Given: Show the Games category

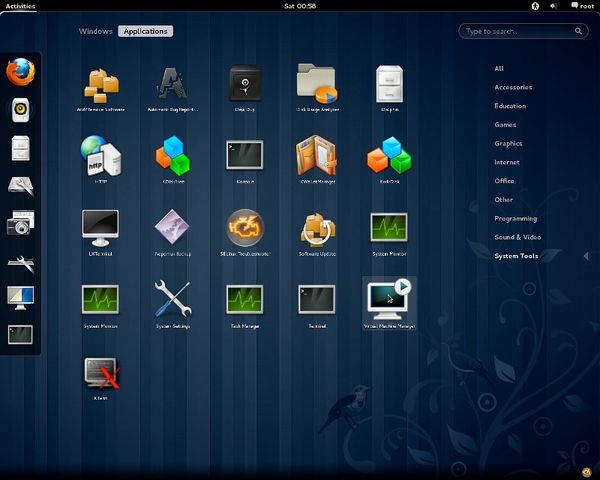Looking at the screenshot, I should point(505,125).
